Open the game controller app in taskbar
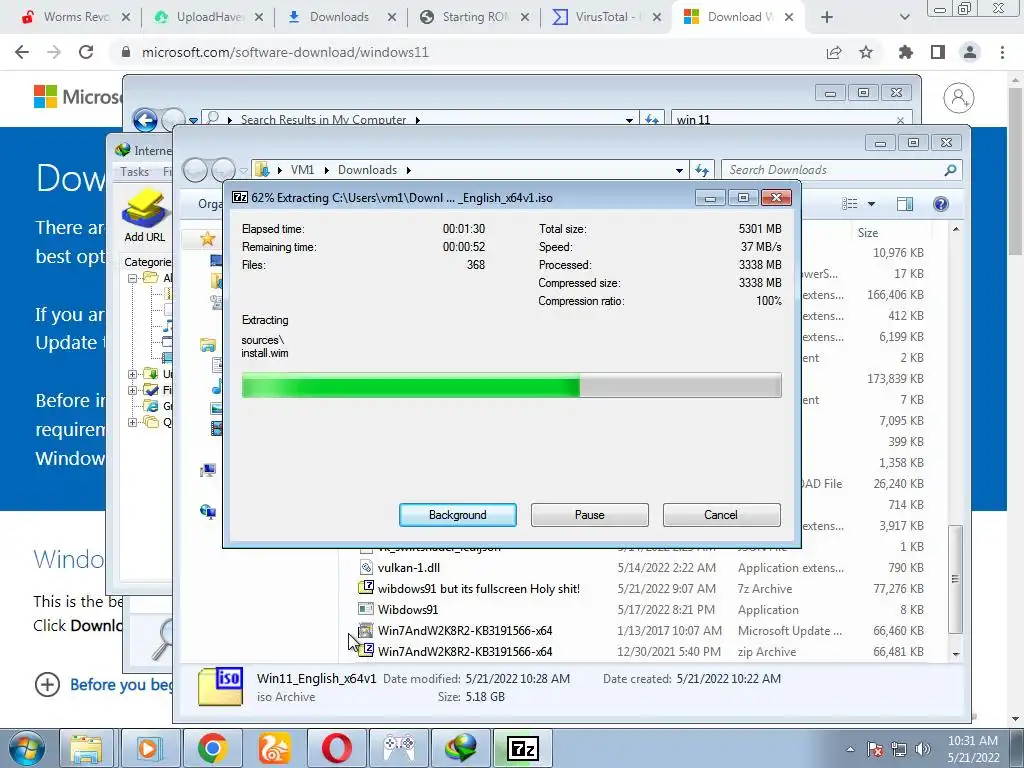The image size is (1024, 768). (398, 748)
